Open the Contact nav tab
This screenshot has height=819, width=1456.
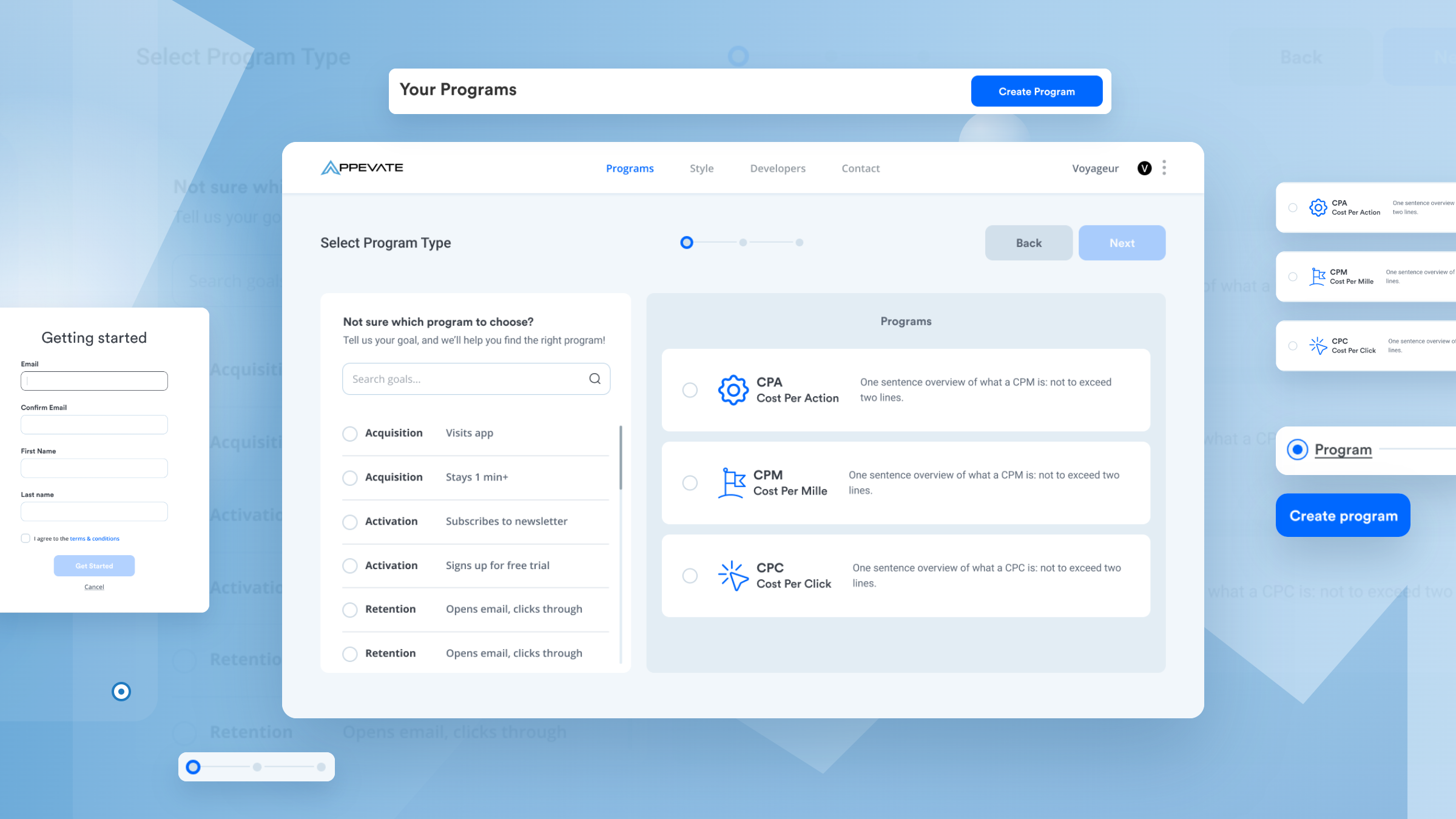[x=860, y=168]
